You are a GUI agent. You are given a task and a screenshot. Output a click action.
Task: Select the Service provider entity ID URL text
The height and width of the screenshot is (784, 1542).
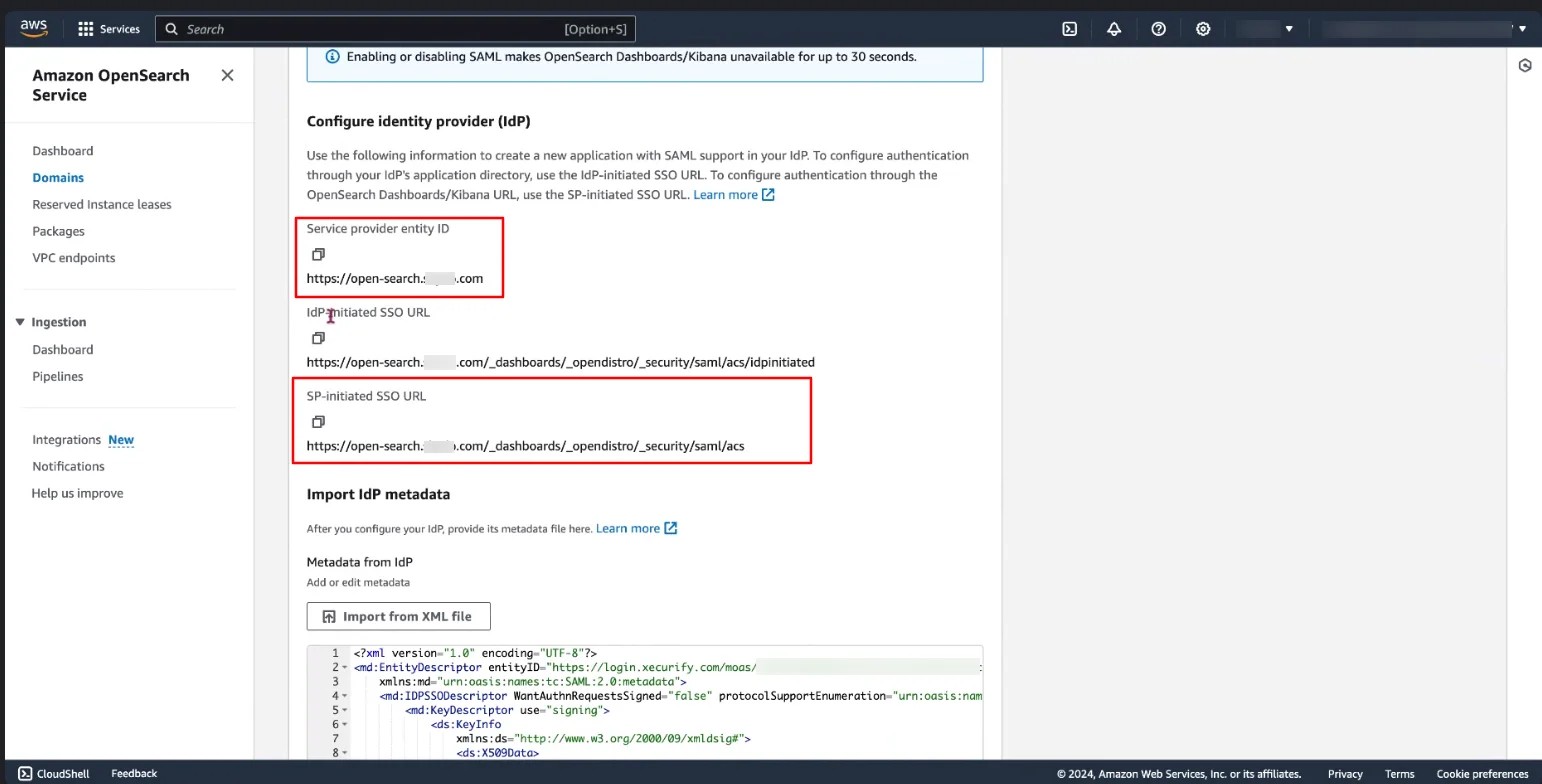click(x=395, y=279)
